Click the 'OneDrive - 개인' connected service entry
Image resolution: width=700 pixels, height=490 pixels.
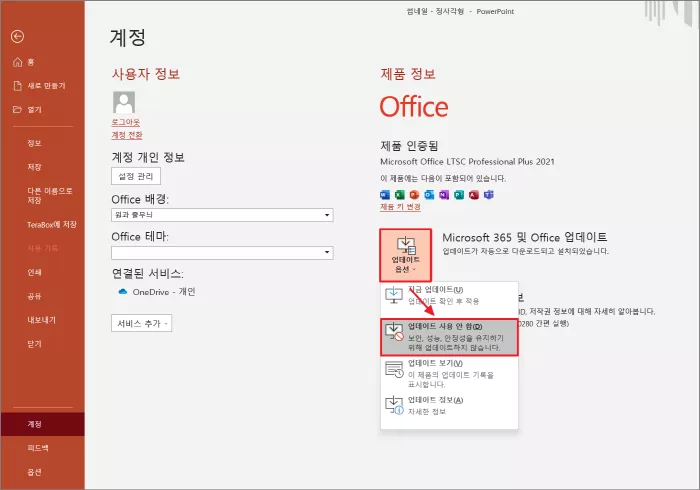point(157,291)
